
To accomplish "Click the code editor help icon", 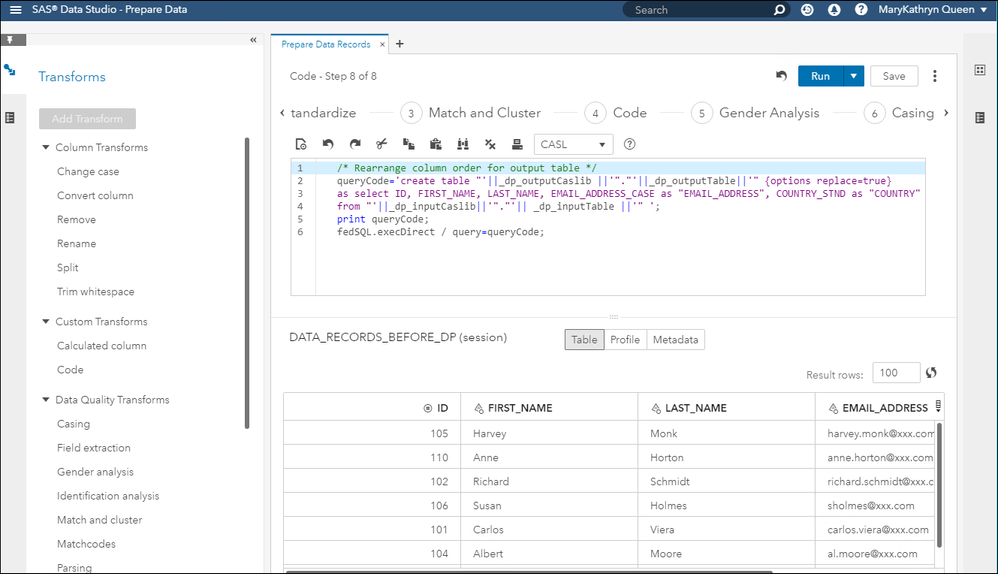I will click(x=629, y=144).
